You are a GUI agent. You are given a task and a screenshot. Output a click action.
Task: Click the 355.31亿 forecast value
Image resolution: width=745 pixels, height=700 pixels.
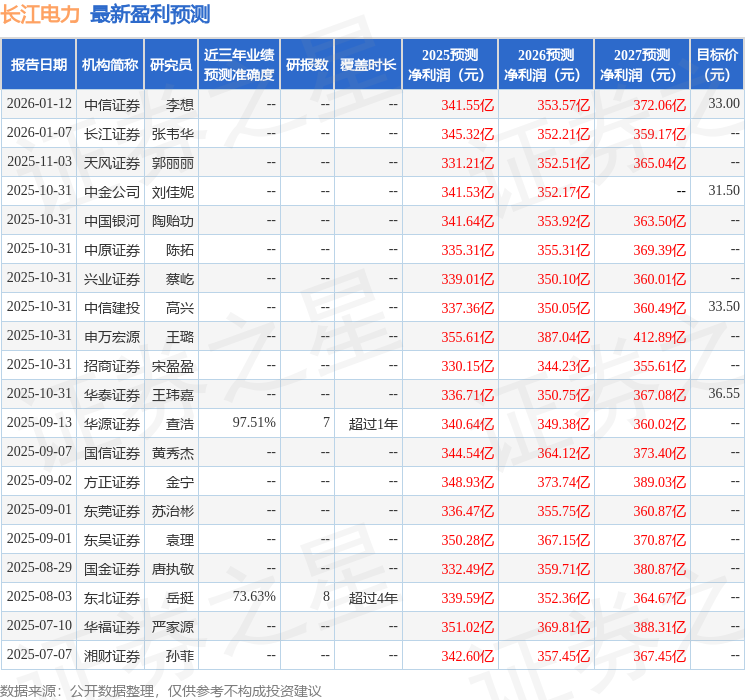click(564, 250)
